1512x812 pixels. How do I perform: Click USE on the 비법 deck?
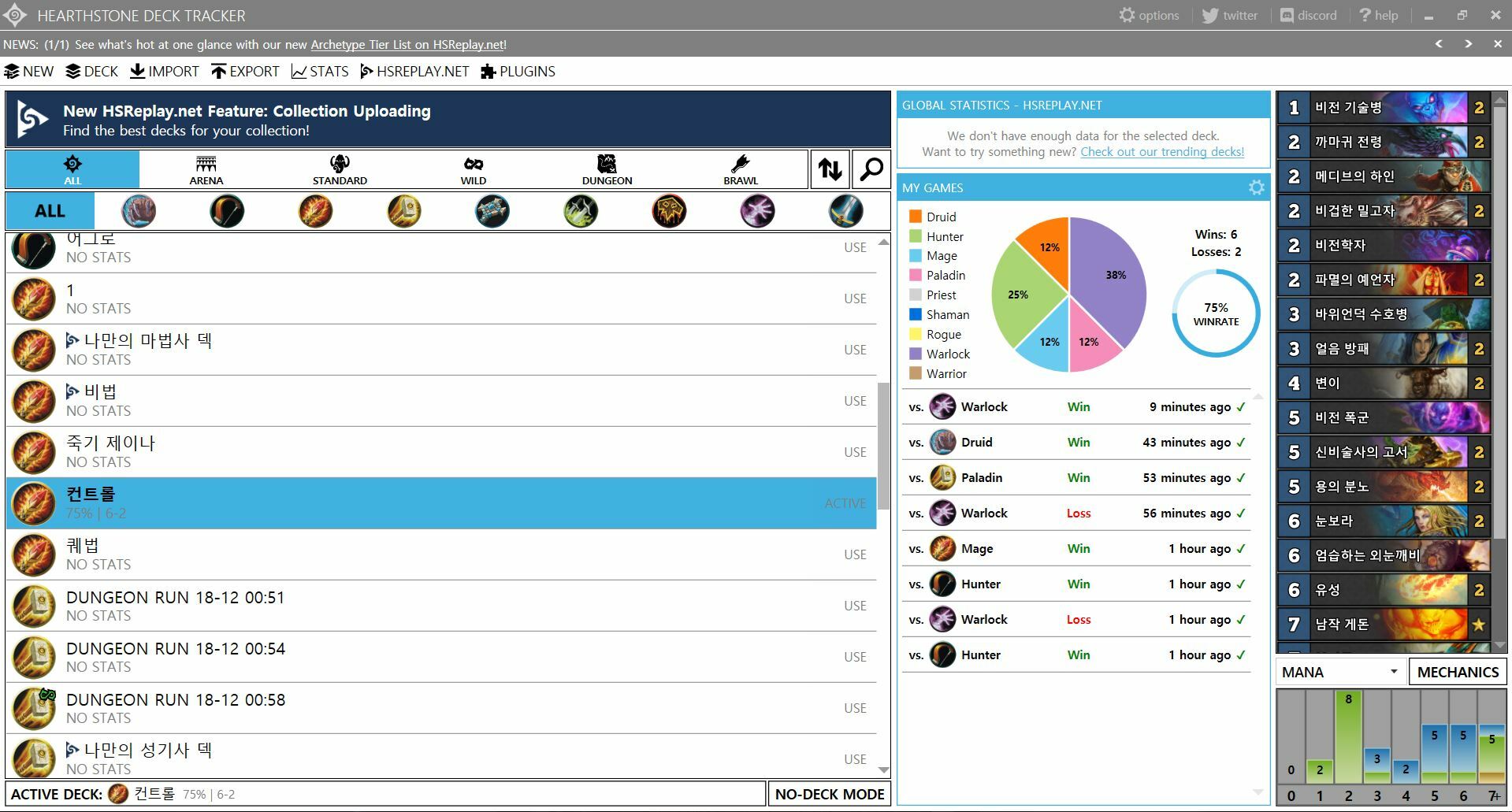[x=855, y=401]
